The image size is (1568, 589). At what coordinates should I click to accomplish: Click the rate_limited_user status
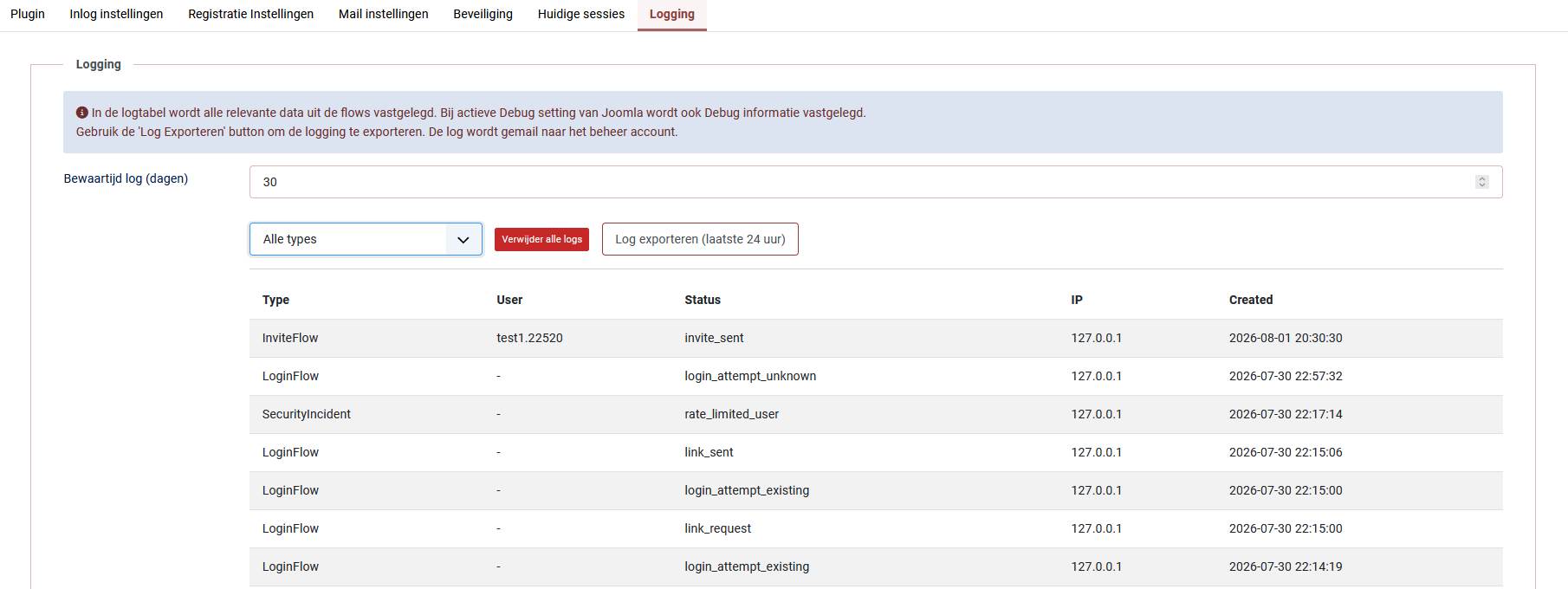(731, 414)
